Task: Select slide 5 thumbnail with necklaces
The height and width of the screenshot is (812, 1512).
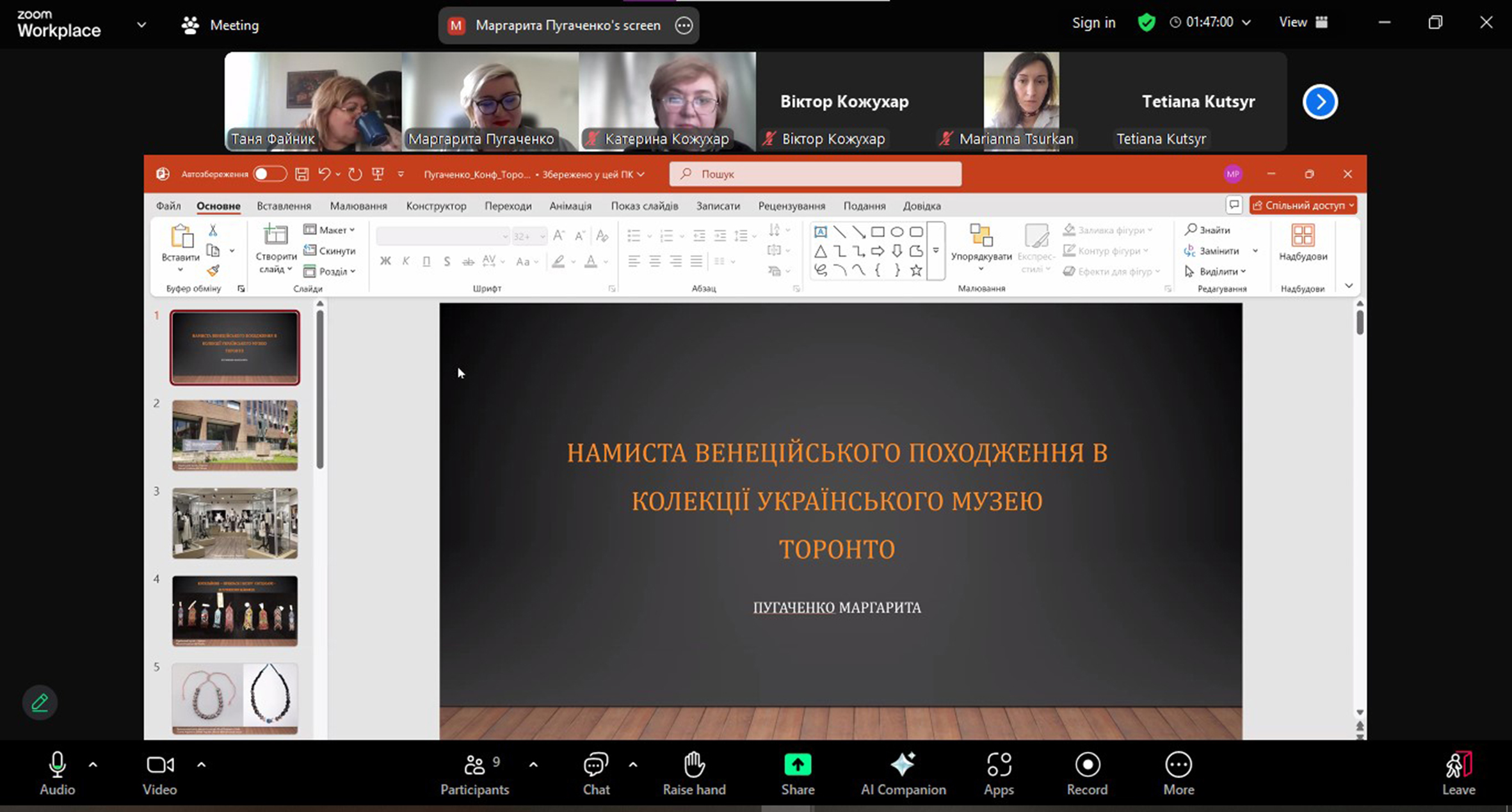Action: click(x=235, y=699)
